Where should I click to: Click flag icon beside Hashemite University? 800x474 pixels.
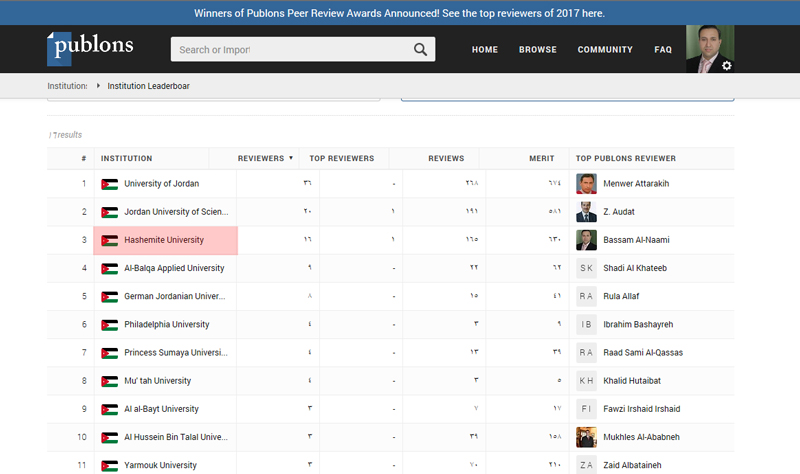point(109,240)
